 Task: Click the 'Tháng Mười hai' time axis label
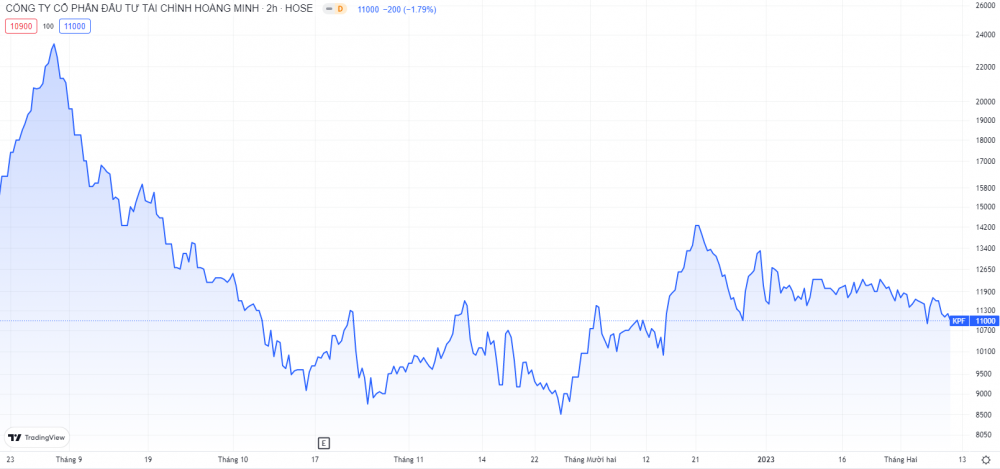(x=591, y=459)
